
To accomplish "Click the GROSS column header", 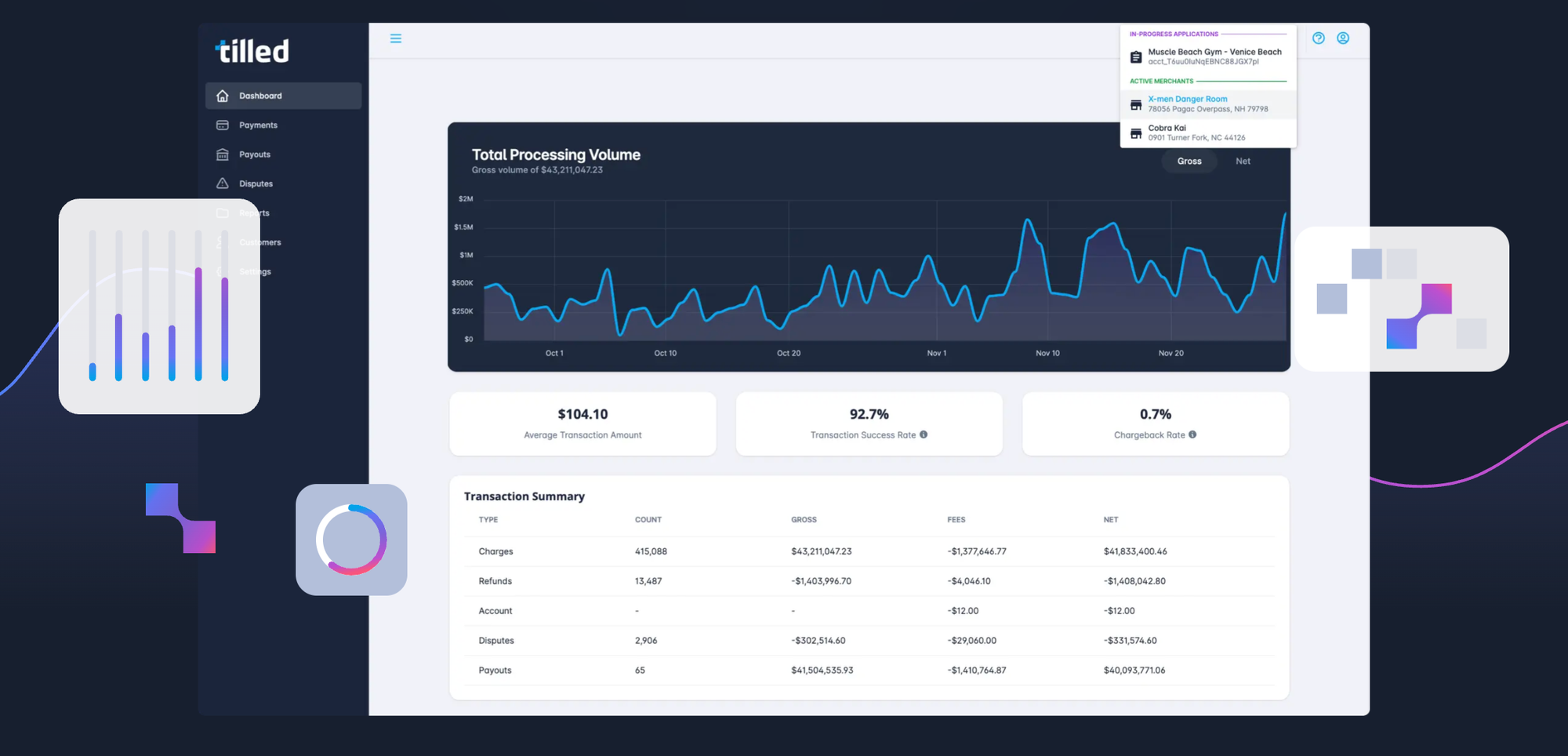I will click(x=804, y=520).
